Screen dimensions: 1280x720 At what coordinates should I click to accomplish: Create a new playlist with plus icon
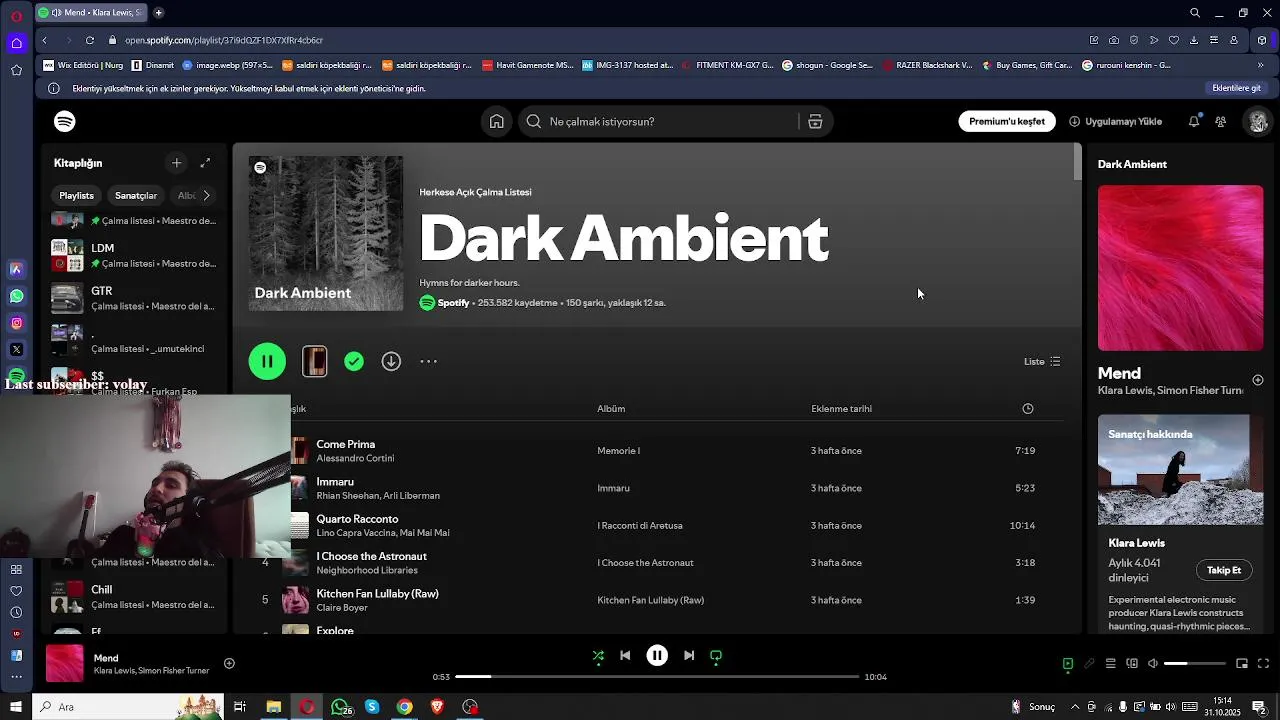coord(176,163)
